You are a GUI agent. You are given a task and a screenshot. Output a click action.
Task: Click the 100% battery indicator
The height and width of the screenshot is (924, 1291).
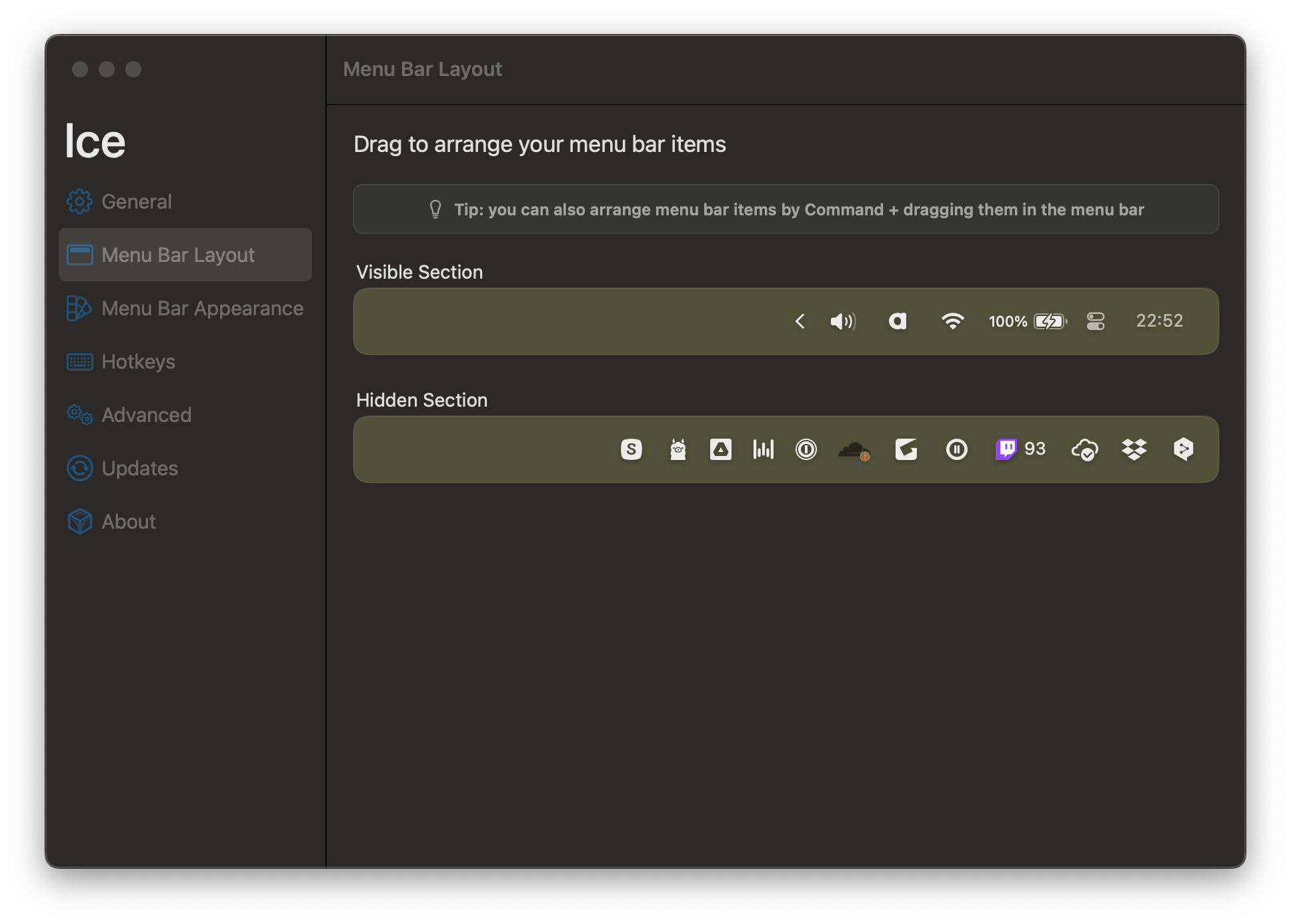1027,321
